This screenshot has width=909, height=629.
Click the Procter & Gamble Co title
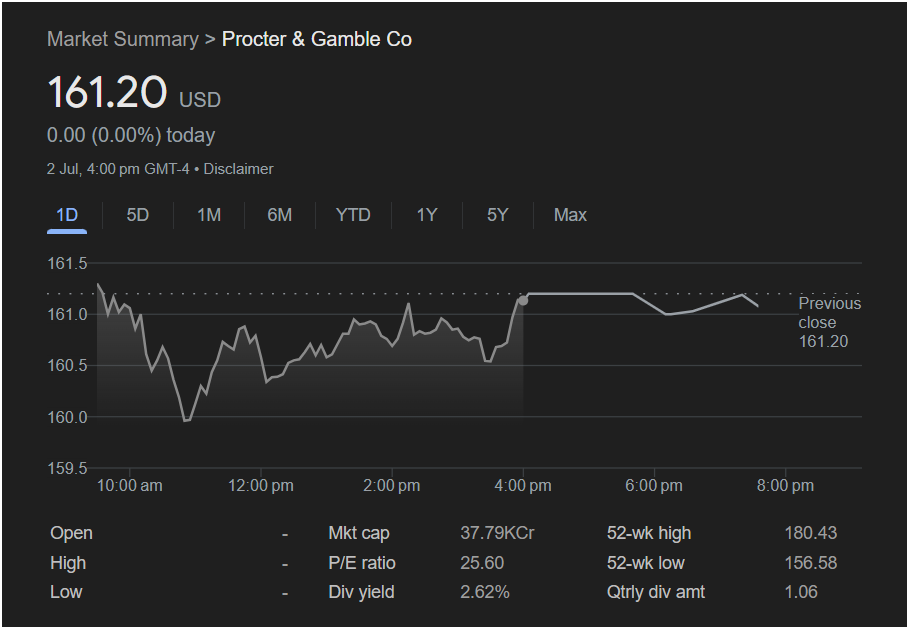(x=317, y=39)
